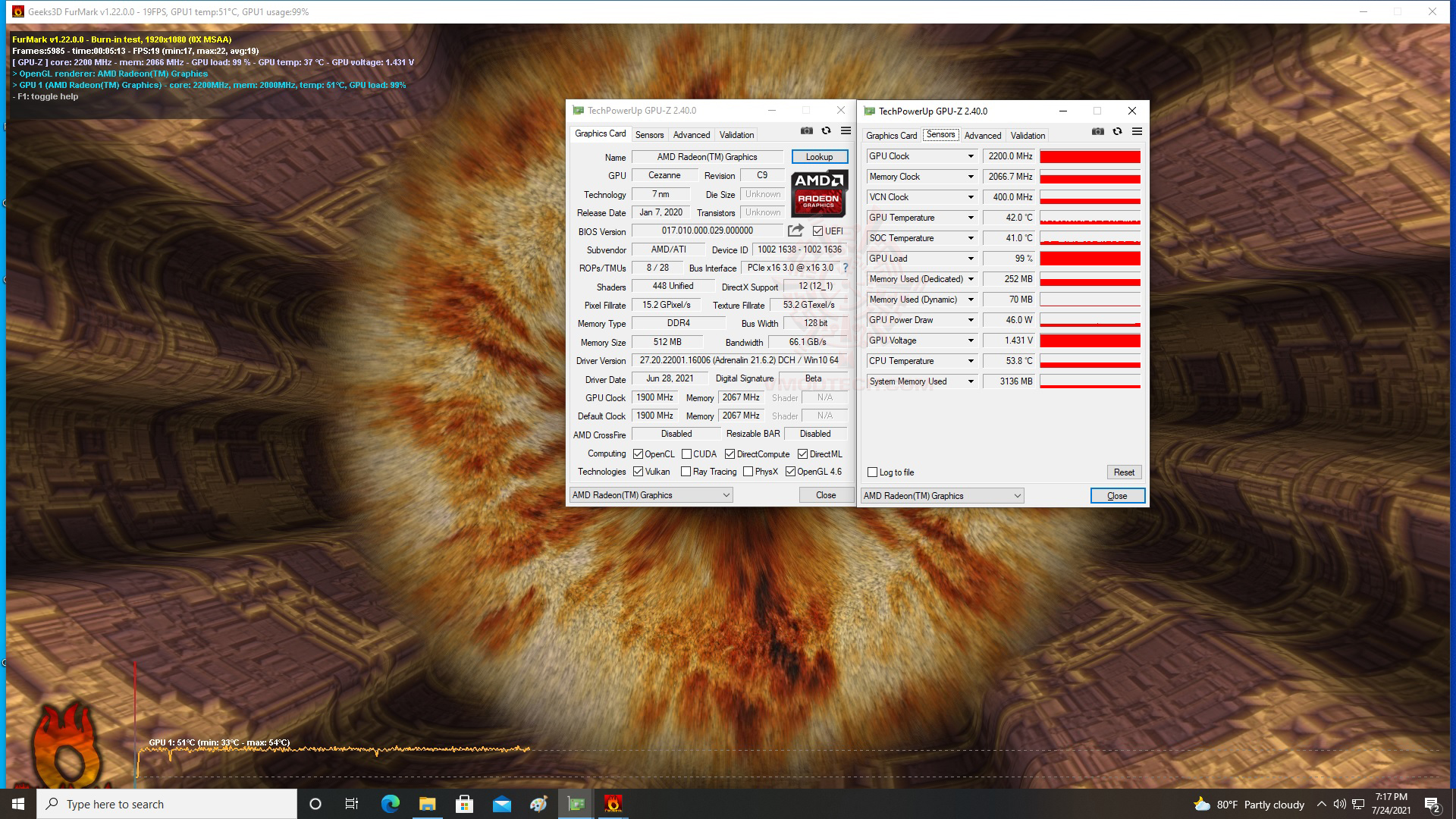Open Validation tab in Sensors window
The width and height of the screenshot is (1456, 819).
1028,136
